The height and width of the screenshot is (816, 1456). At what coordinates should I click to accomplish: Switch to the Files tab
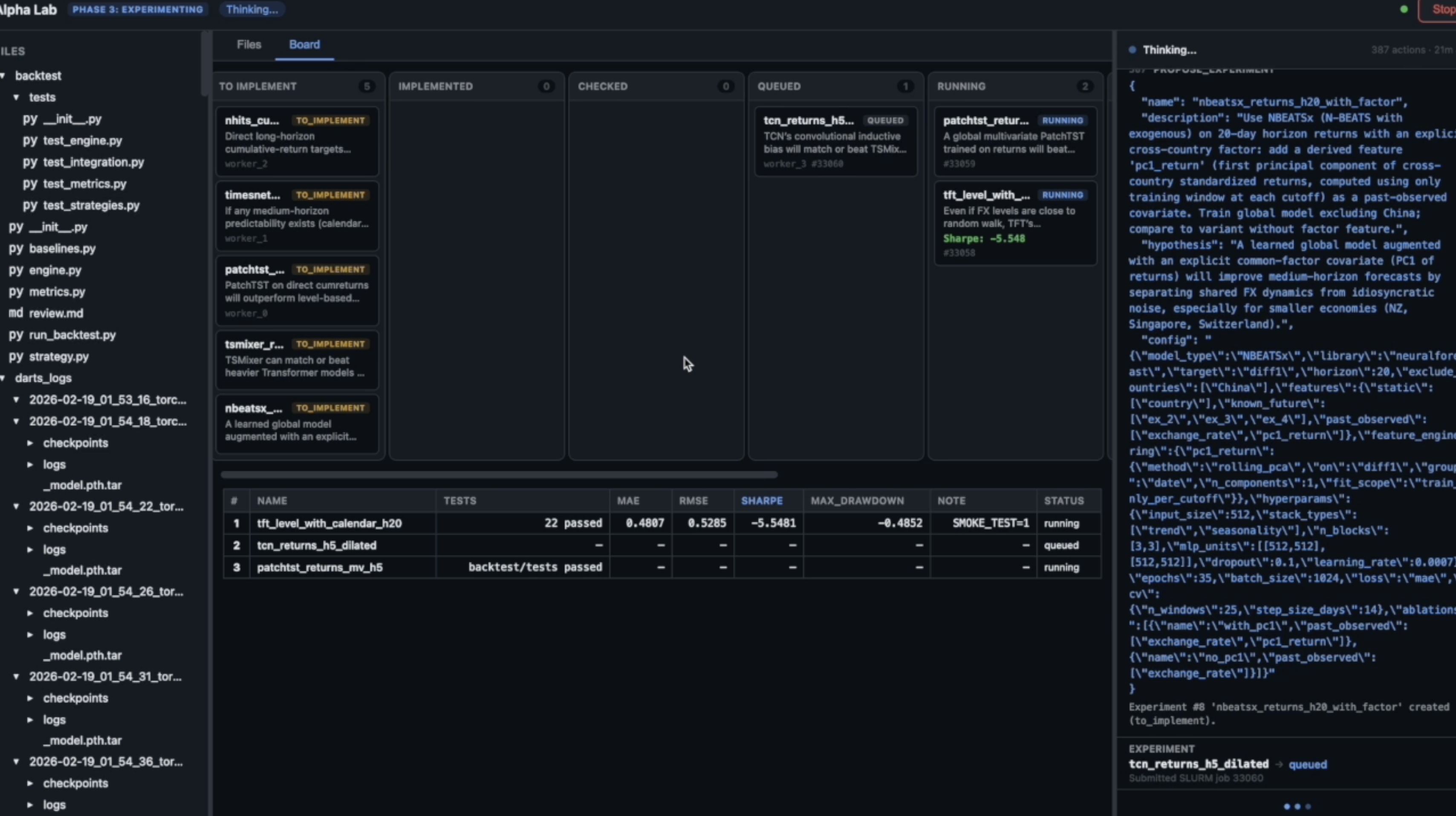(x=248, y=45)
